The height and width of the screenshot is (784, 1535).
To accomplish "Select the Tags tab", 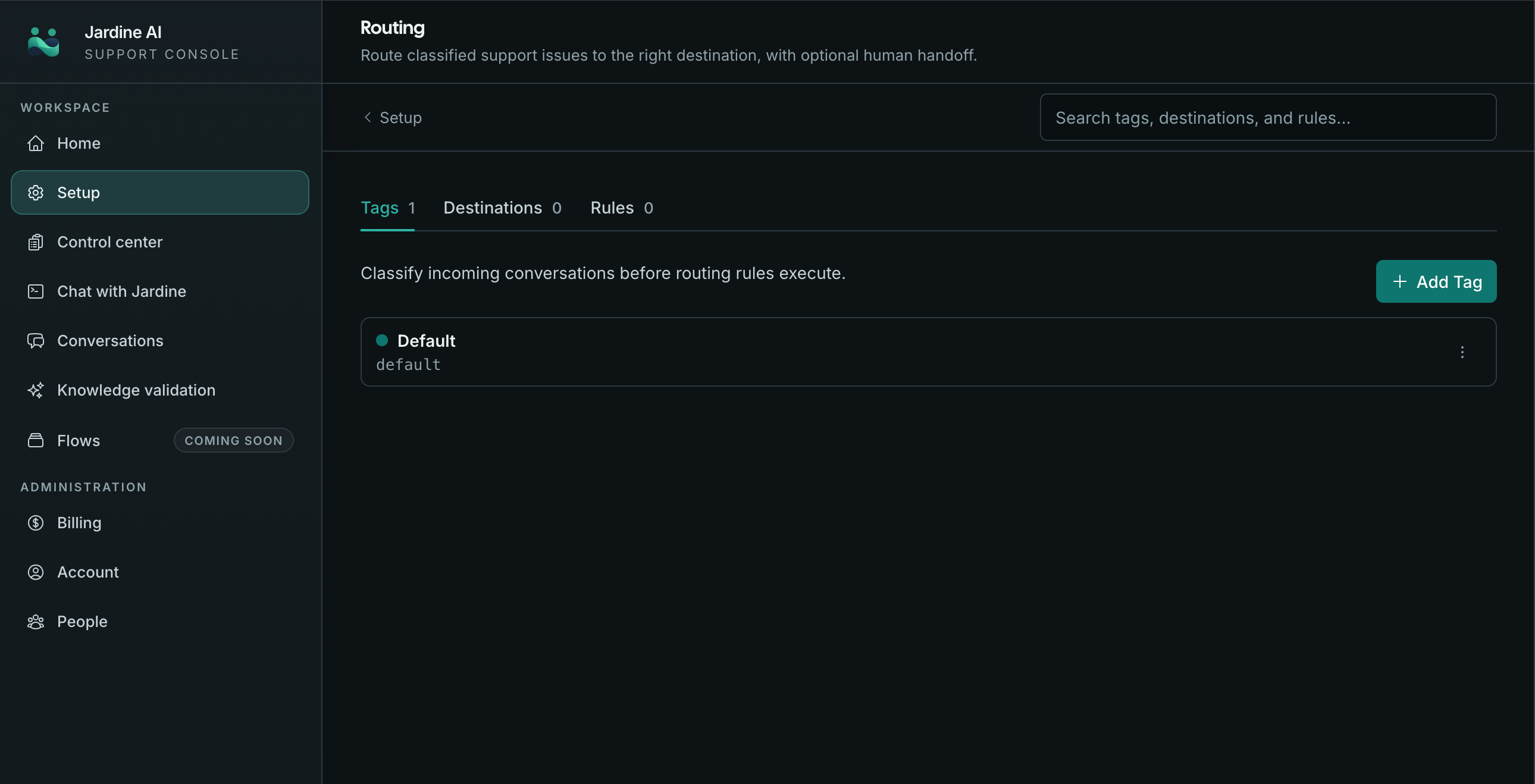I will [387, 208].
